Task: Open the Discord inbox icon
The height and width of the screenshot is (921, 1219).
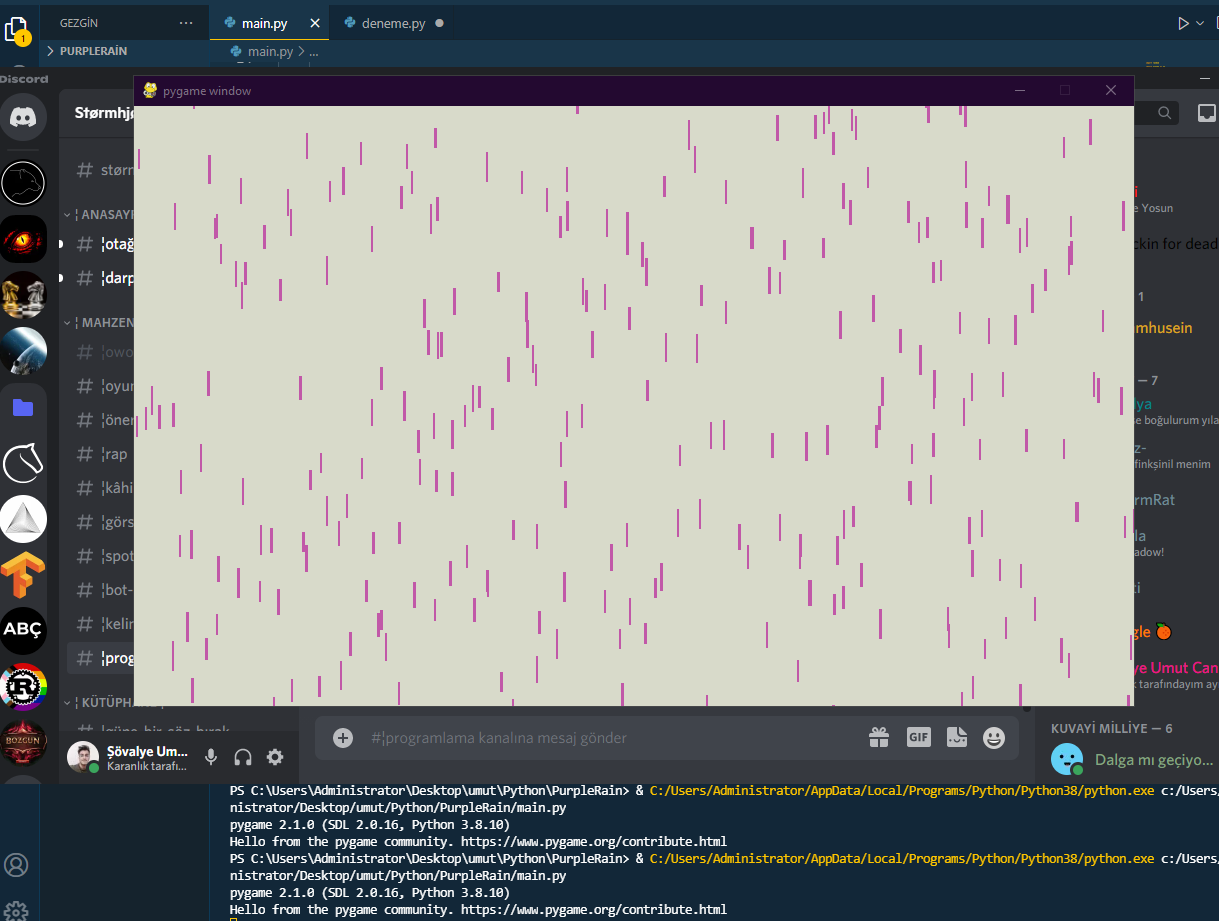Action: click(1207, 113)
